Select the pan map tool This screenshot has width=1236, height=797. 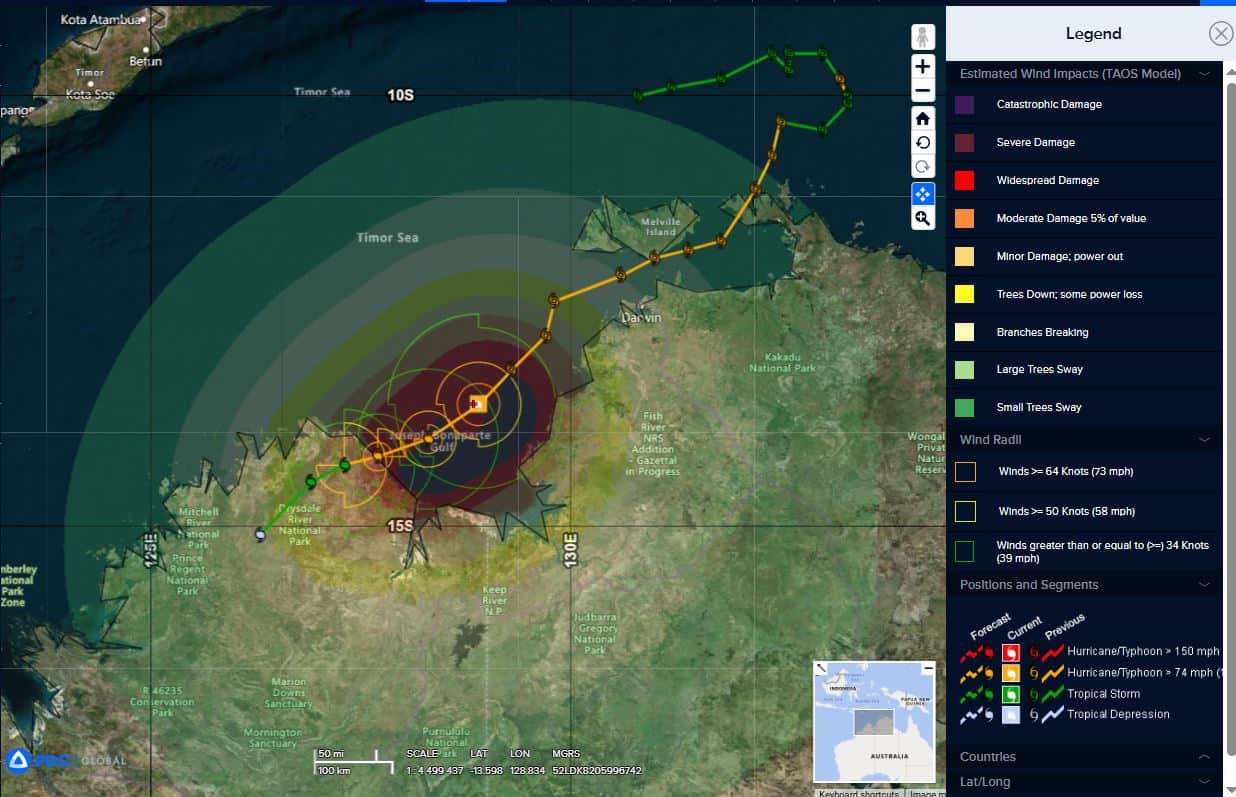point(922,193)
